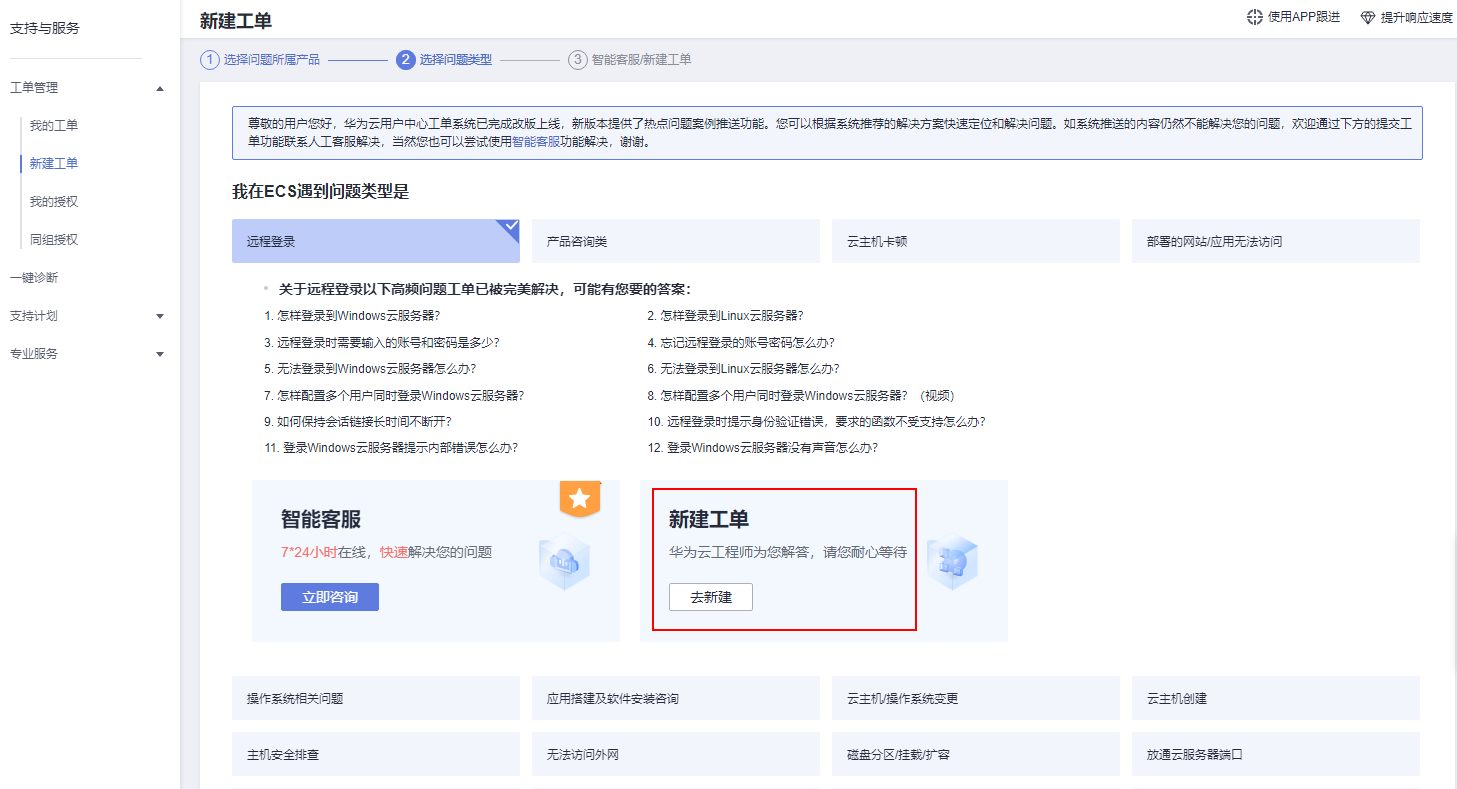Screen dimensions: 1457x789
Task: Select 部署的网站/应用无法访问 problem type
Action: pyautogui.click(x=1276, y=241)
